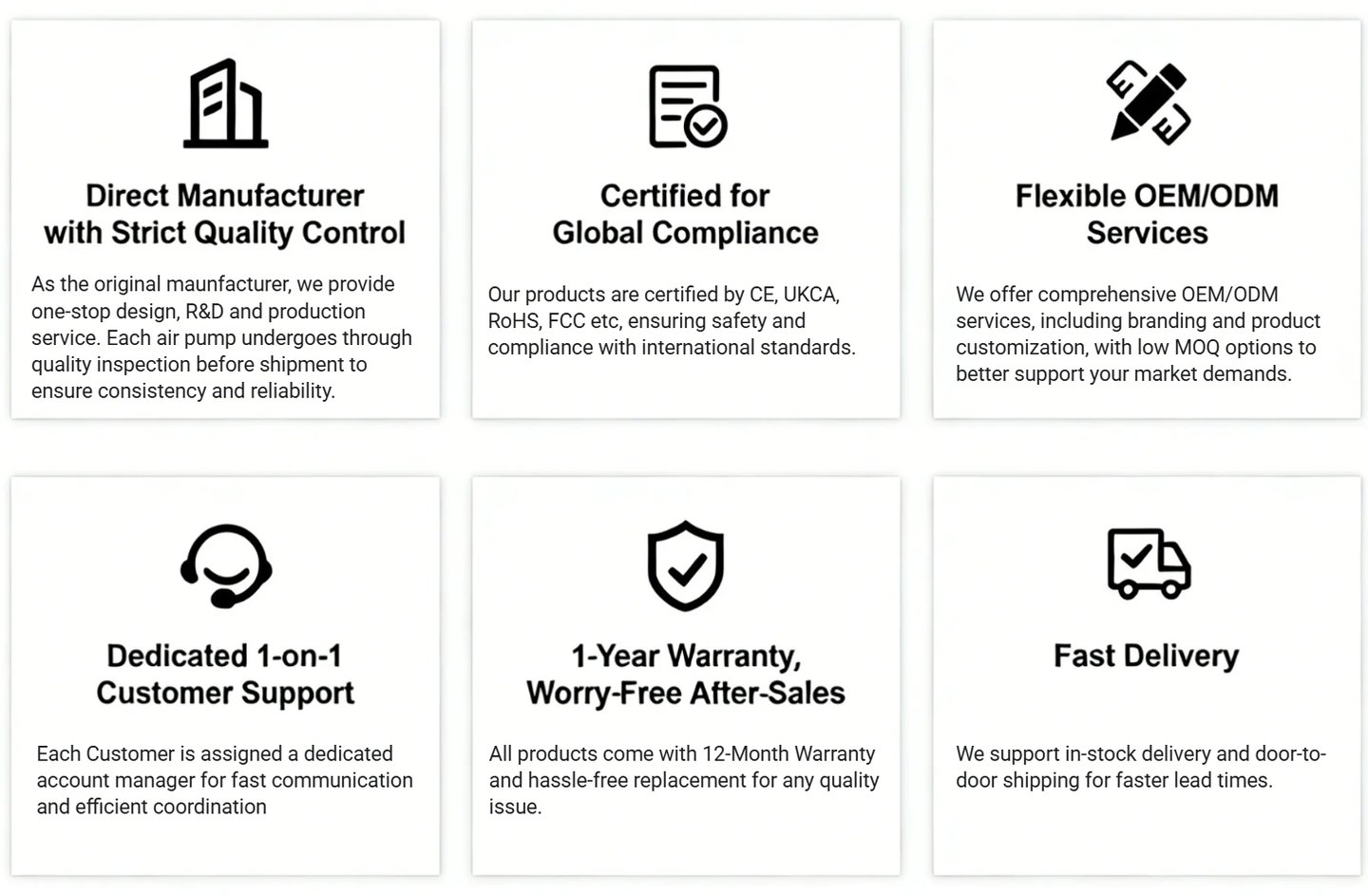Open the 'Dedicated 1-on-1 Customer Support' heading
The height and width of the screenshot is (896, 1368).
tap(225, 674)
